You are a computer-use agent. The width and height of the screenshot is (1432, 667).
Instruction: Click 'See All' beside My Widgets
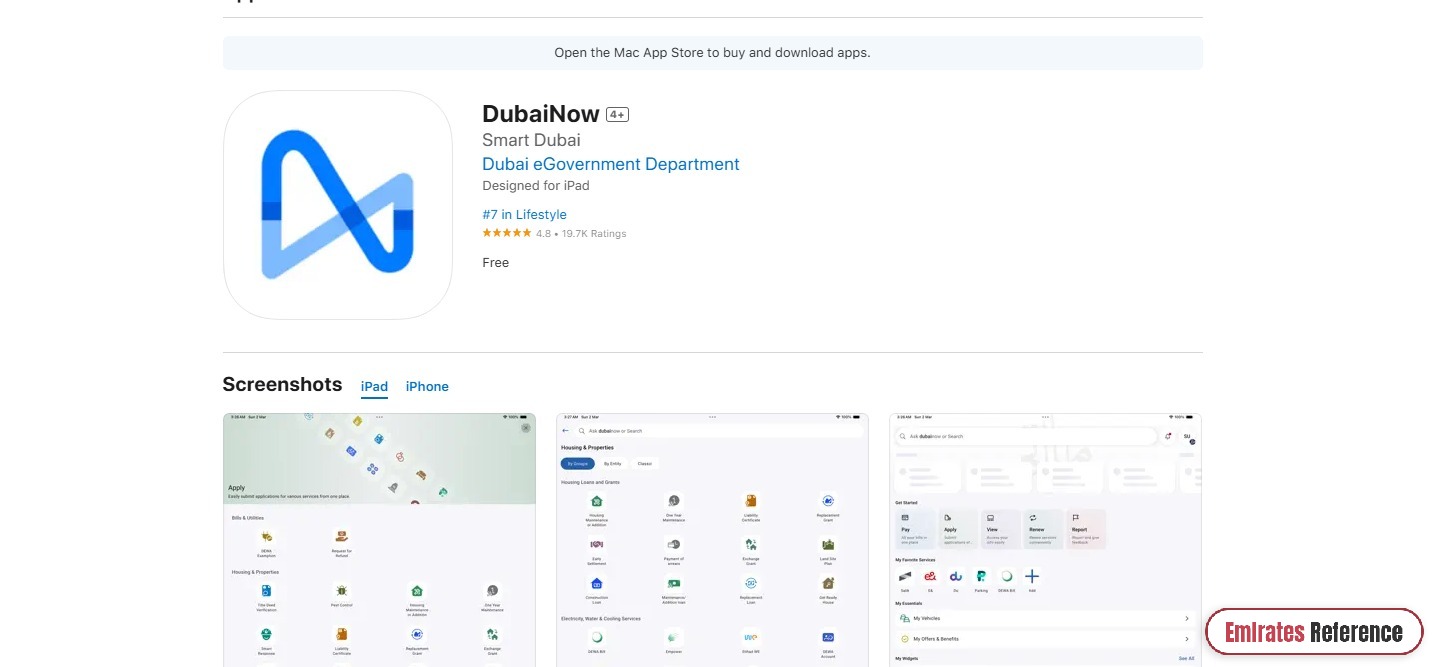[x=1186, y=659]
